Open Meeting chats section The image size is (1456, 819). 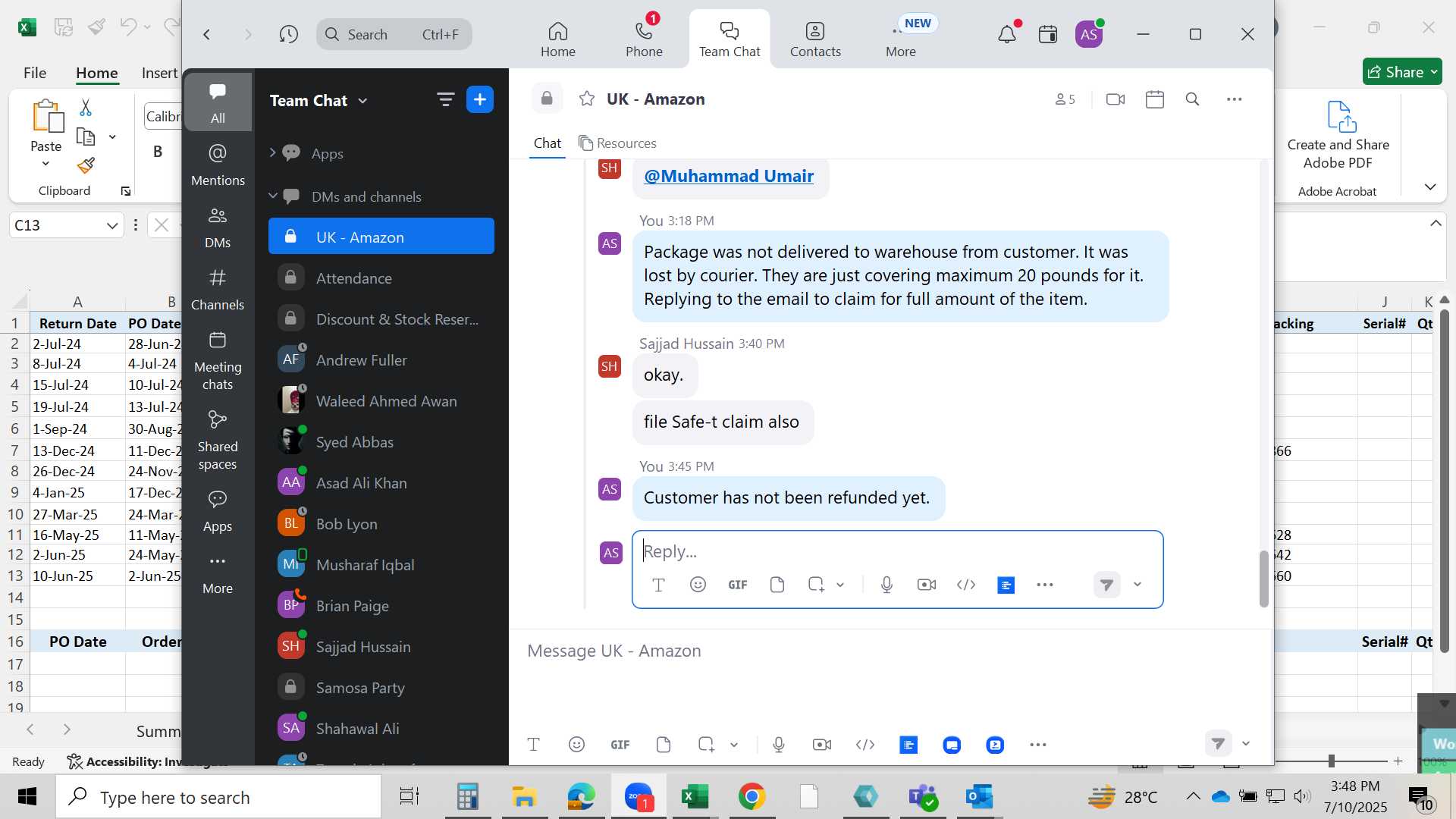218,360
